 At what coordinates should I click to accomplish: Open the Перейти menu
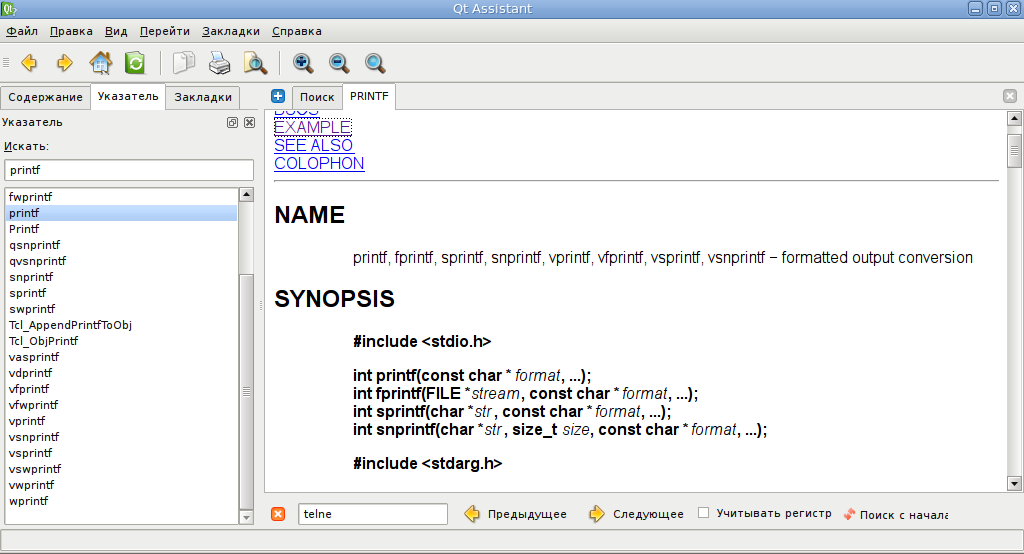click(x=165, y=31)
